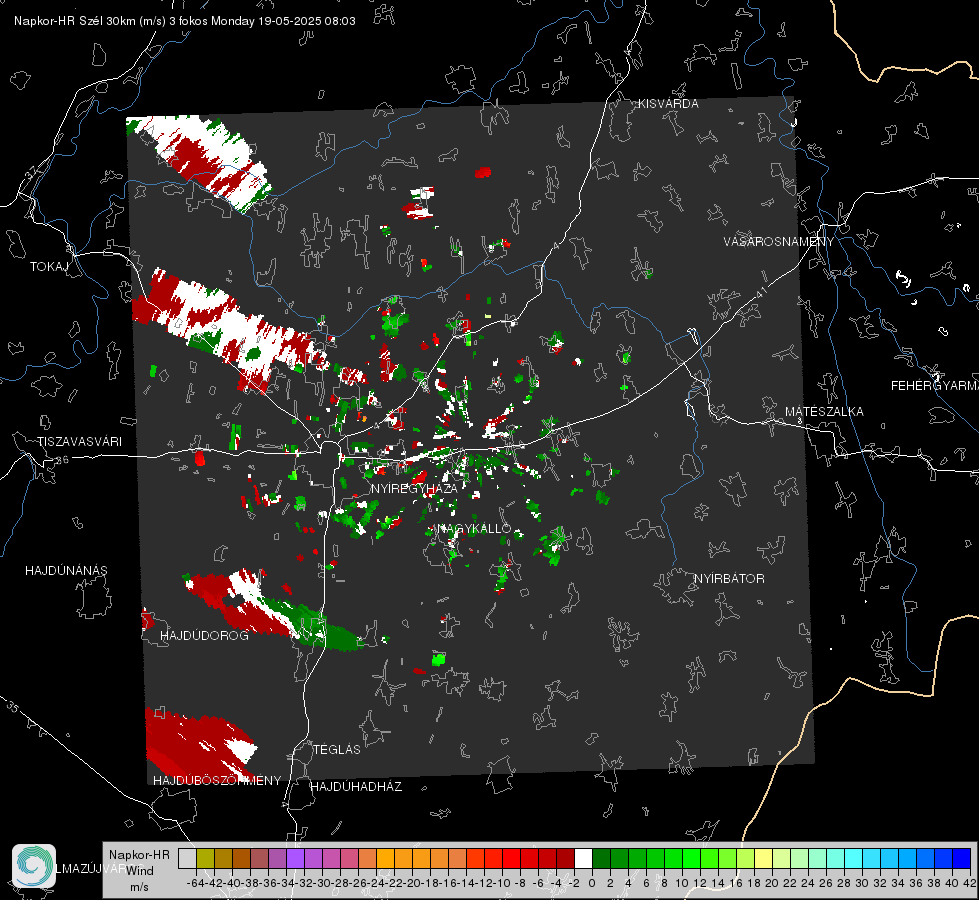The height and width of the screenshot is (900, 979).
Task: Click the TÉGLÁS city label
Action: pyautogui.click(x=337, y=749)
